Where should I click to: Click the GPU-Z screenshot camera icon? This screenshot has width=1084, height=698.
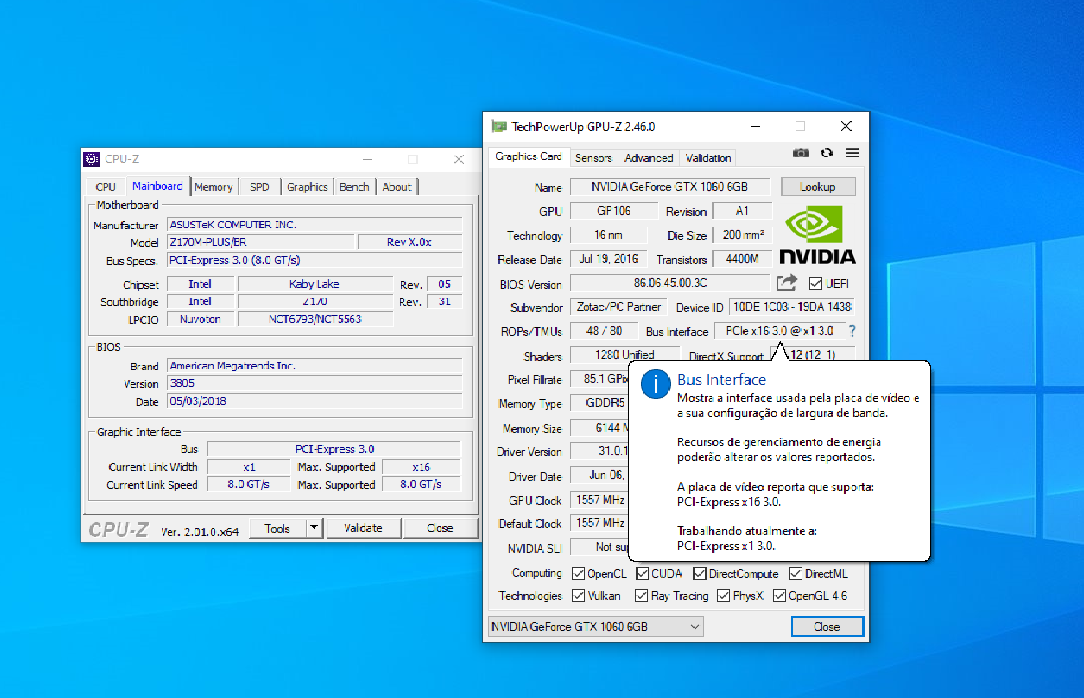(801, 153)
